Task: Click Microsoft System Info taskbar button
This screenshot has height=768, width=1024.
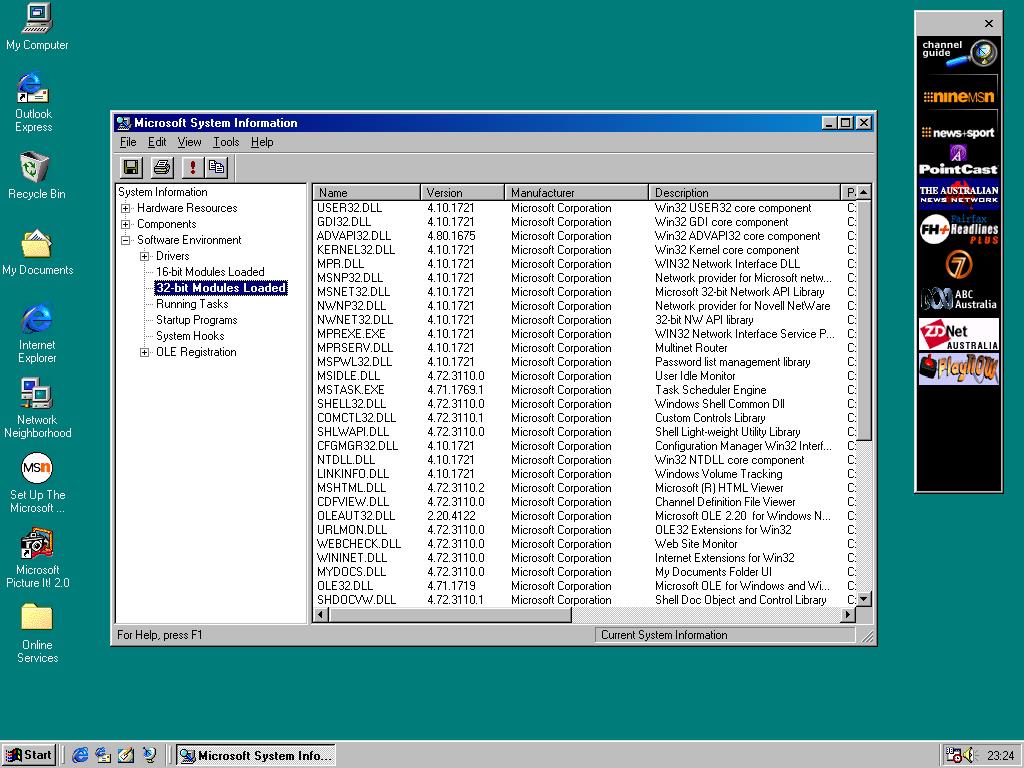Action: [256, 756]
